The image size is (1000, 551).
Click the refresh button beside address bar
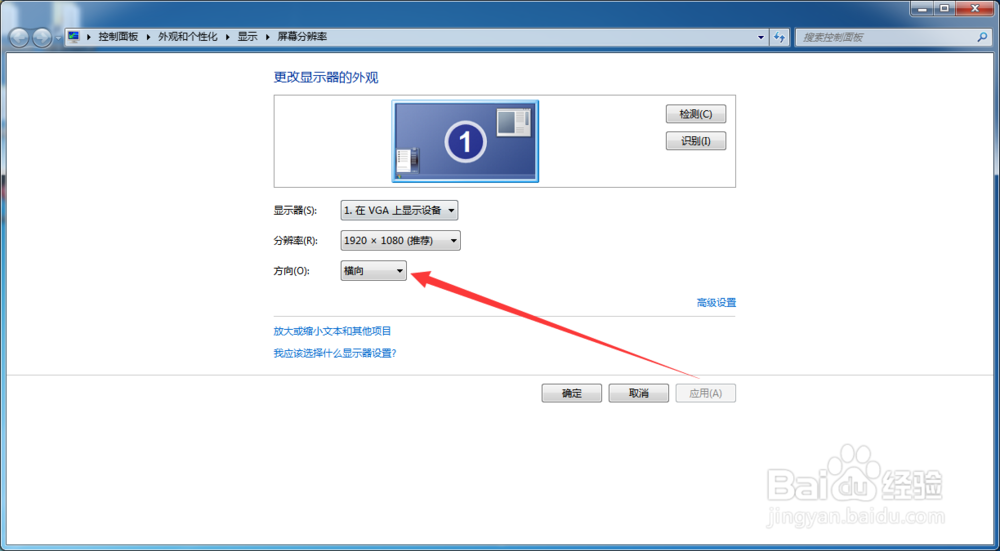779,38
